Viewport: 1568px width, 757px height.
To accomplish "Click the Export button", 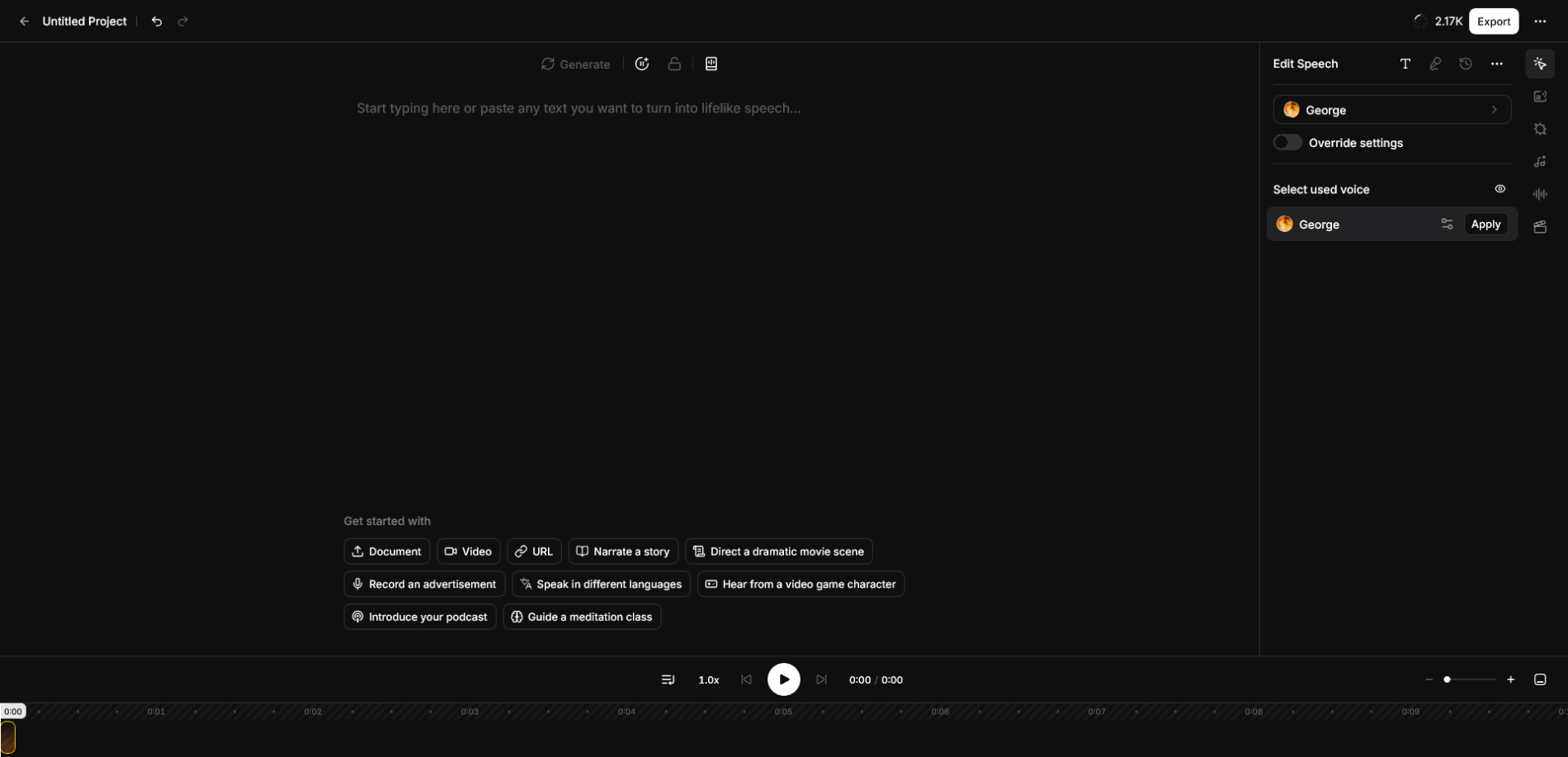I will [1493, 21].
